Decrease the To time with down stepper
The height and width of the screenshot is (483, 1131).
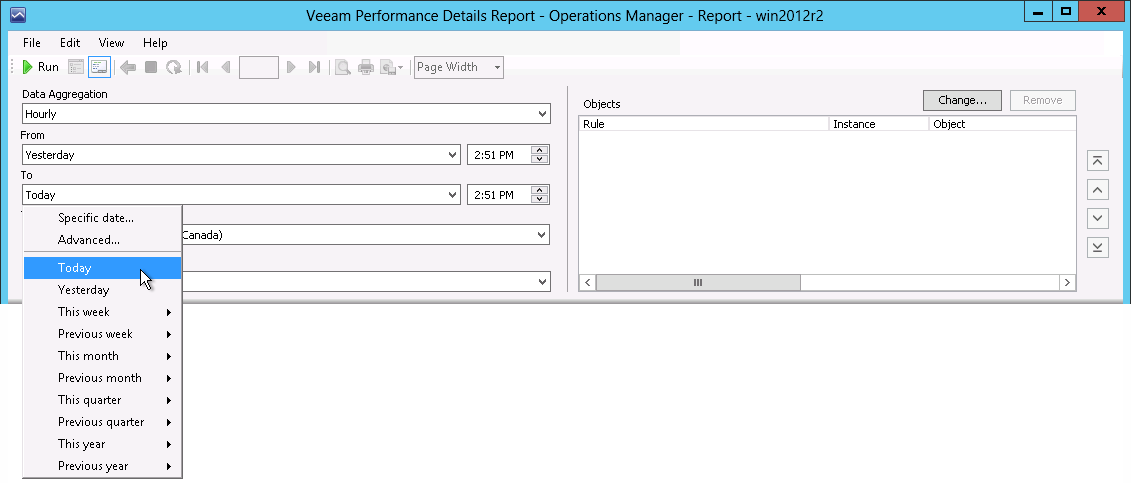point(540,200)
